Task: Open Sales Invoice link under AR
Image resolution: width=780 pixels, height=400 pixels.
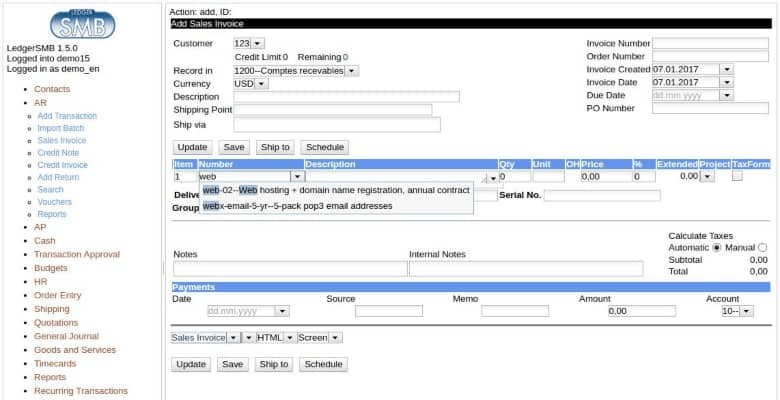Action: 62,140
